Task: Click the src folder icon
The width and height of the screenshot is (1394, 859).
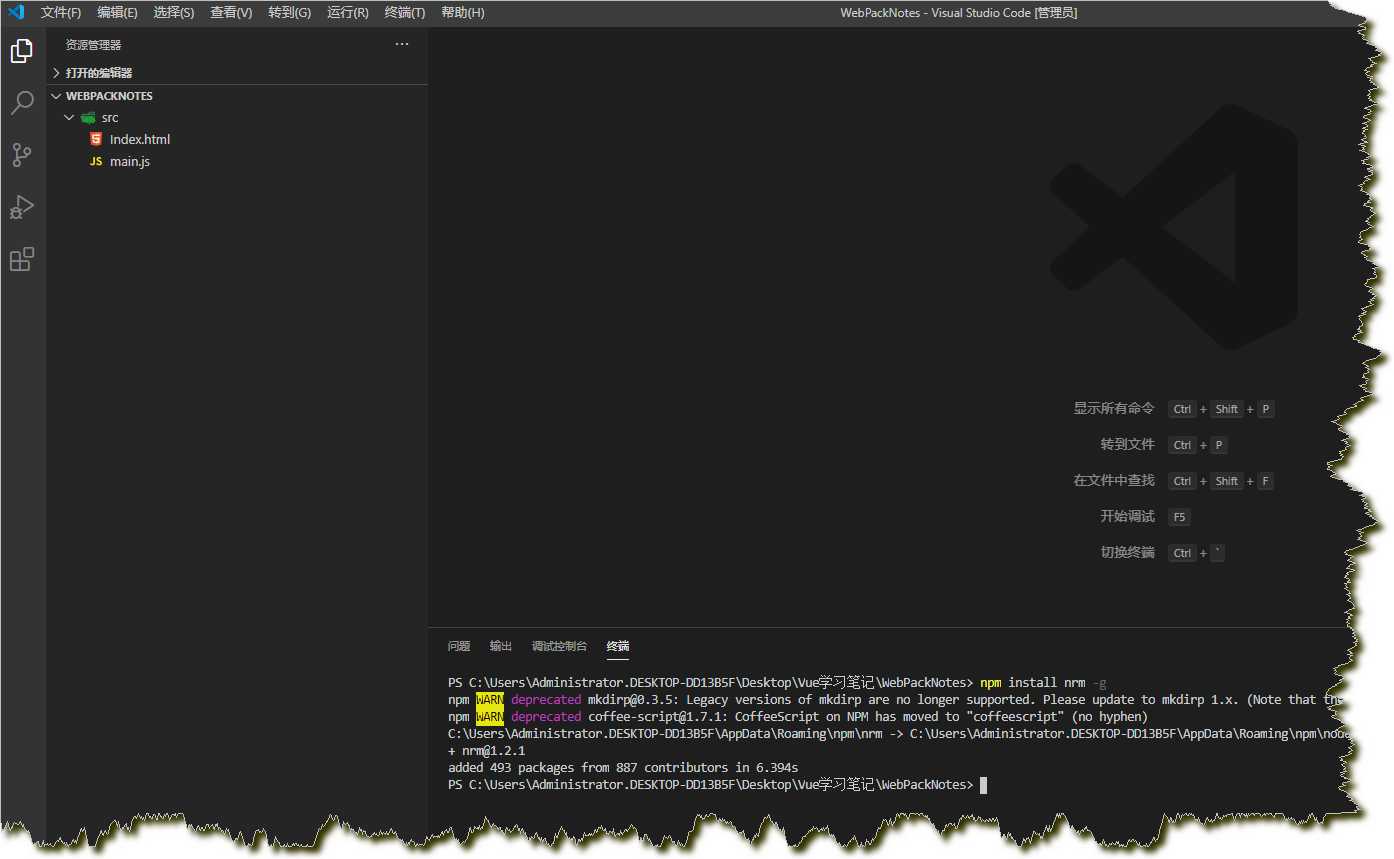Action: tap(88, 118)
